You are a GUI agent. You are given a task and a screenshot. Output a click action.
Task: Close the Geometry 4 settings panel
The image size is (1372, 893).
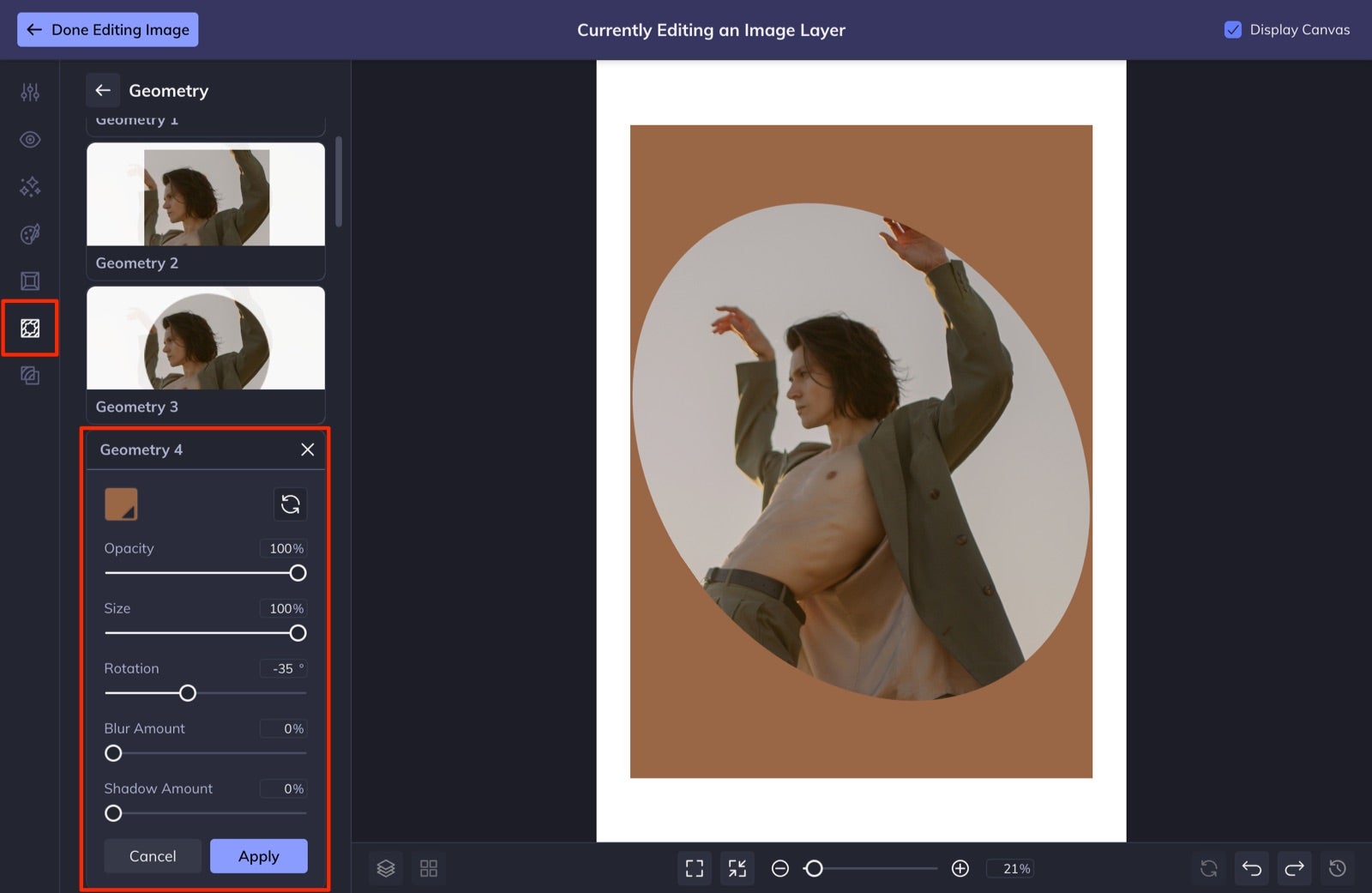(307, 449)
